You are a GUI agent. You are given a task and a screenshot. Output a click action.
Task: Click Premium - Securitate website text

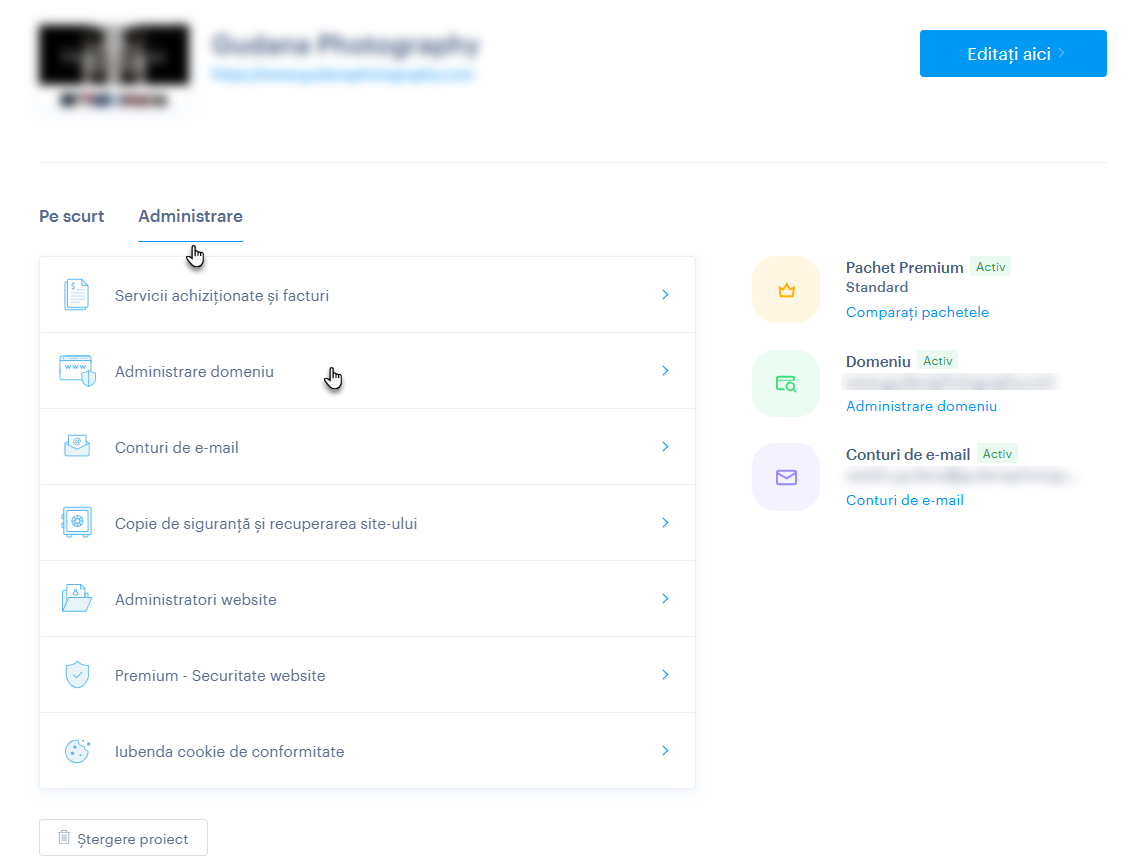[220, 676]
